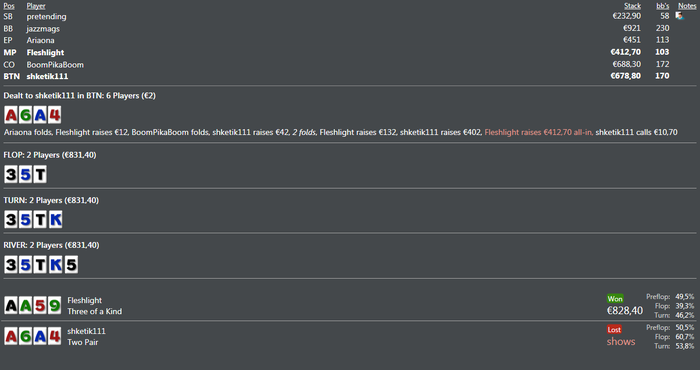Select the Notes column header
This screenshot has width=700, height=370.
[687, 6]
